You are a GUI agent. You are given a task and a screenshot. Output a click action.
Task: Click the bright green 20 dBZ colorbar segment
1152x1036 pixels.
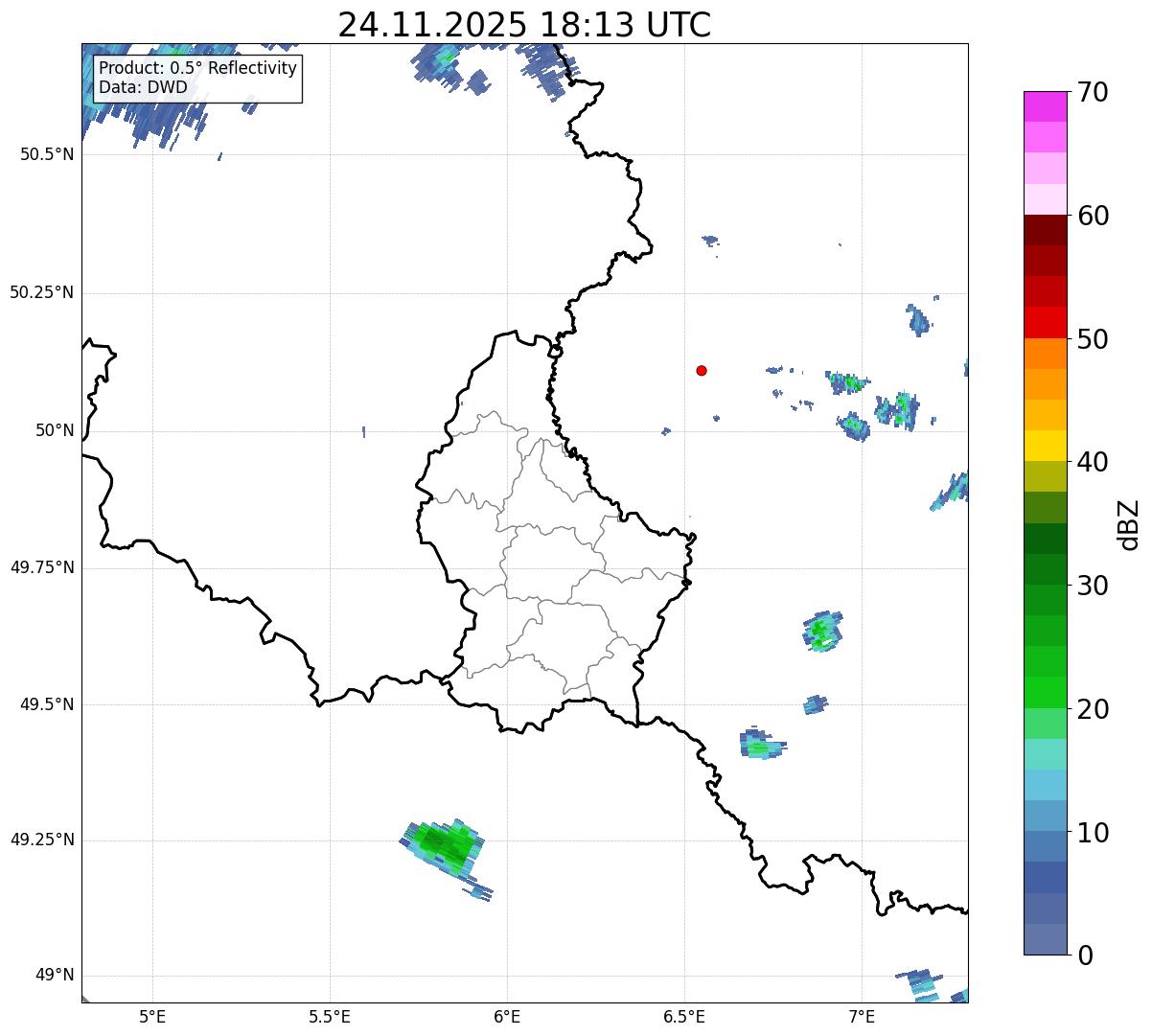(x=1044, y=693)
